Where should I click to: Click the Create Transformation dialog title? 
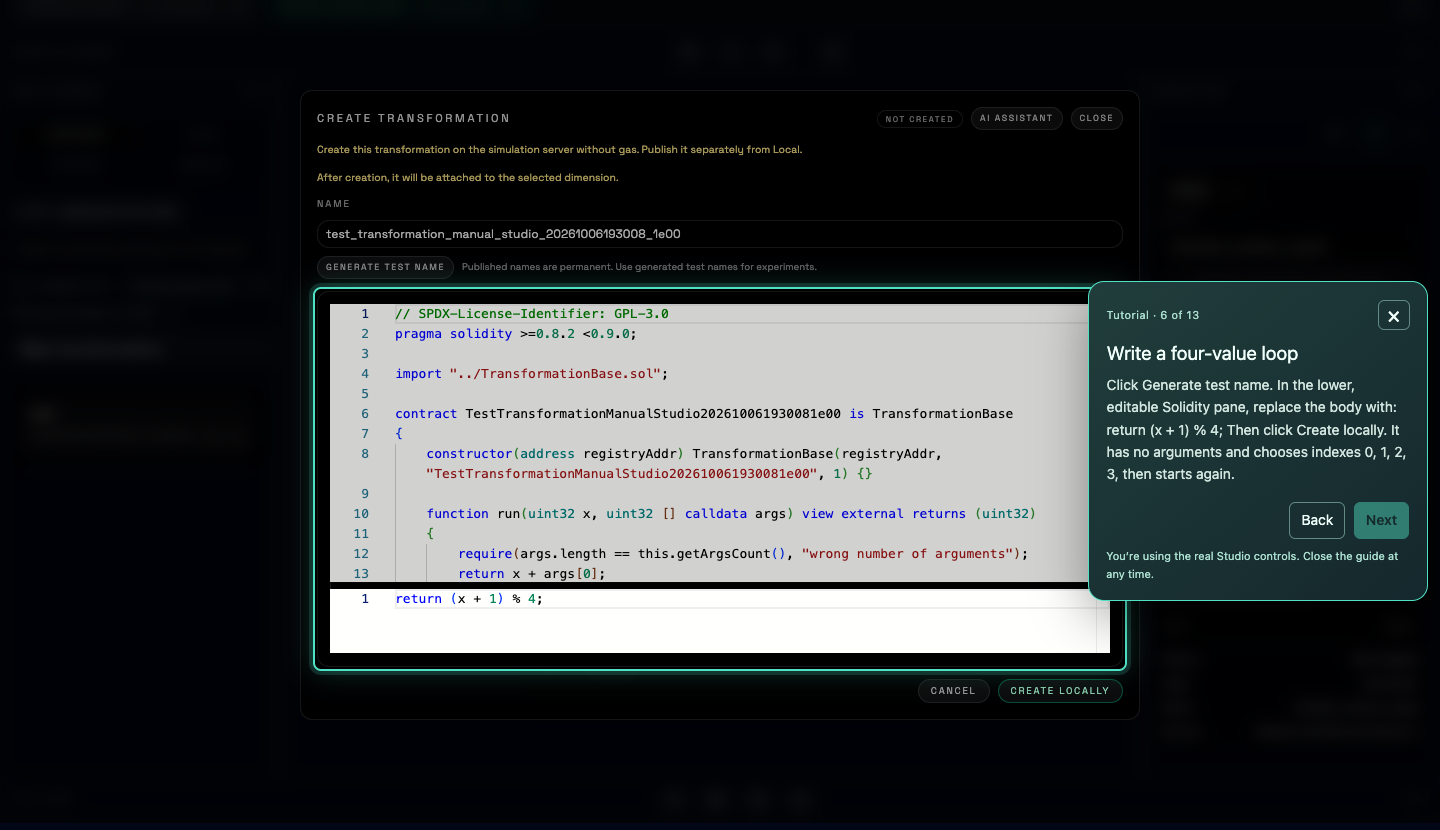coord(413,118)
